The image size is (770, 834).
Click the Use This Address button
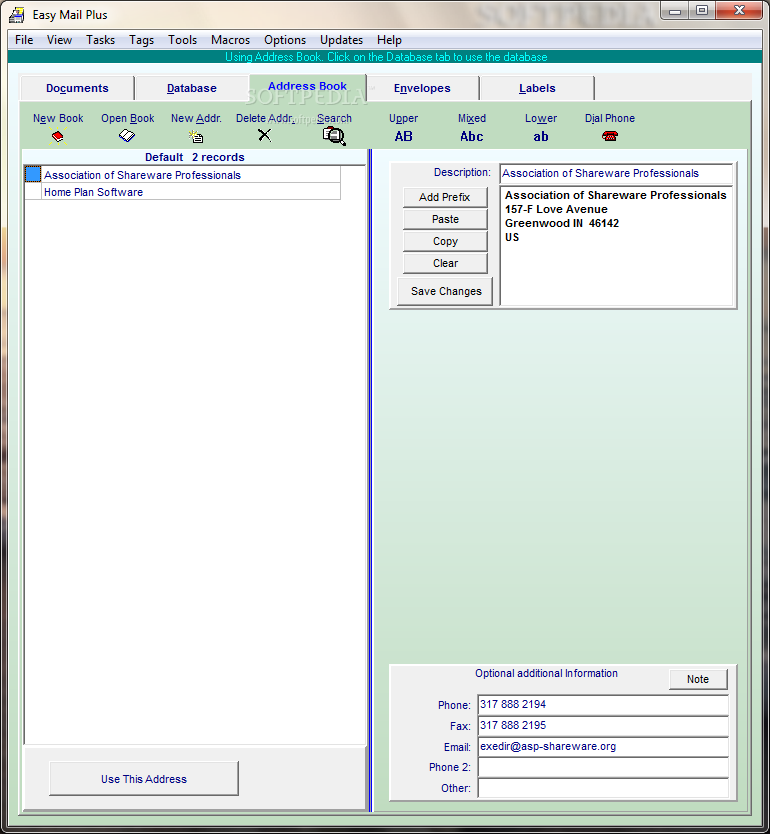pos(144,779)
